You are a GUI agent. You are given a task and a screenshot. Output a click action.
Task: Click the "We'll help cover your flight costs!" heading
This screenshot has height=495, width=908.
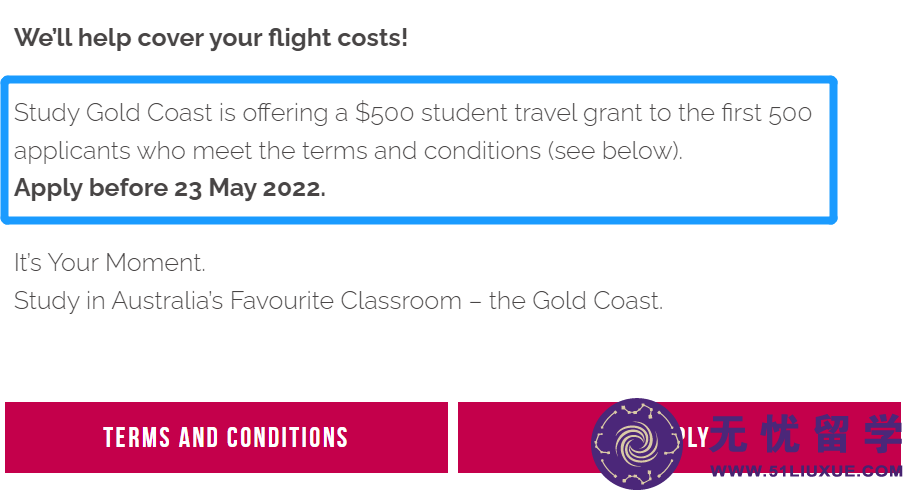[211, 38]
